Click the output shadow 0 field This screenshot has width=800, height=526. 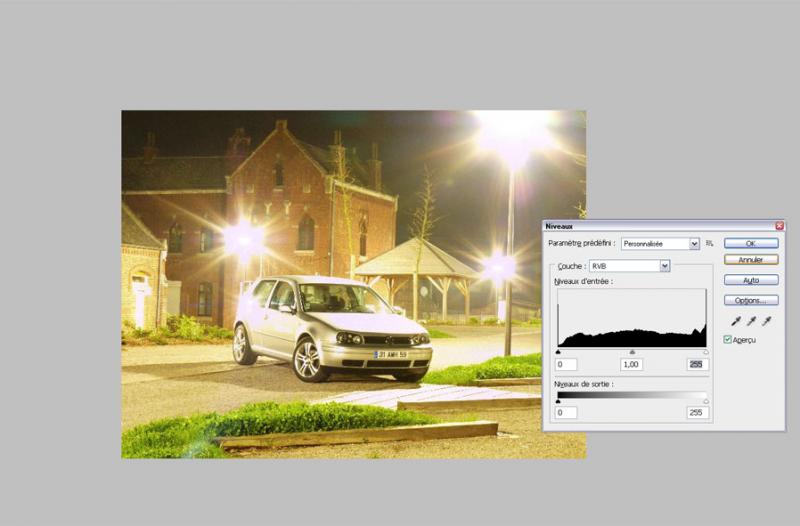566,412
